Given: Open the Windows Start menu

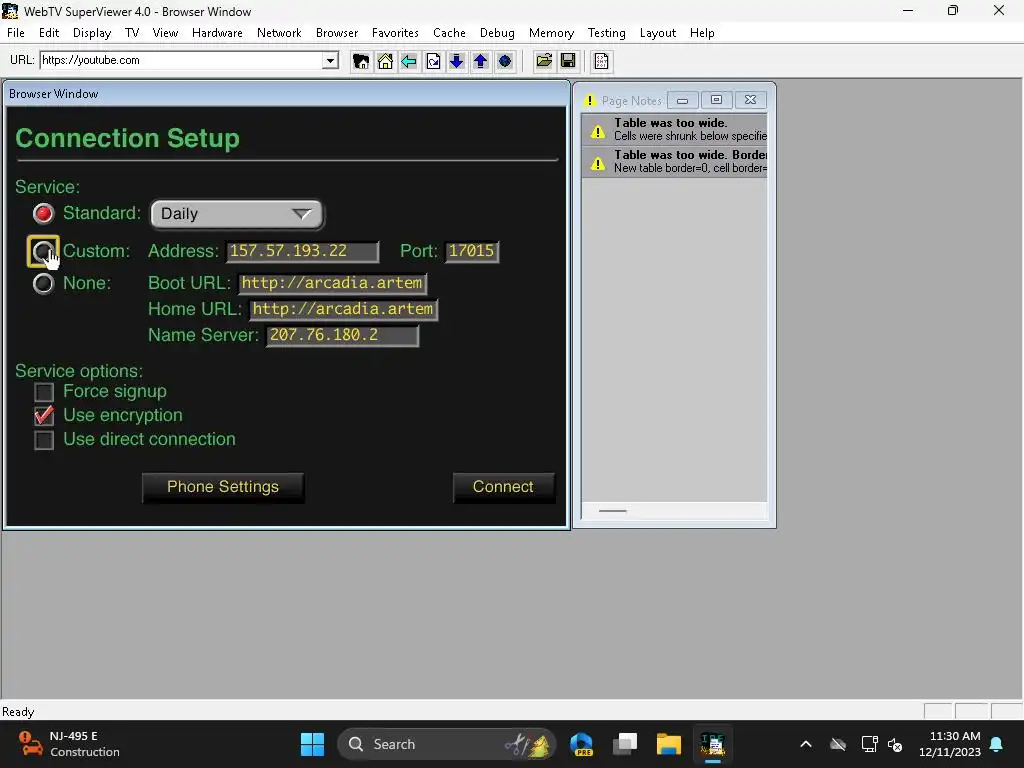Looking at the screenshot, I should (x=312, y=744).
